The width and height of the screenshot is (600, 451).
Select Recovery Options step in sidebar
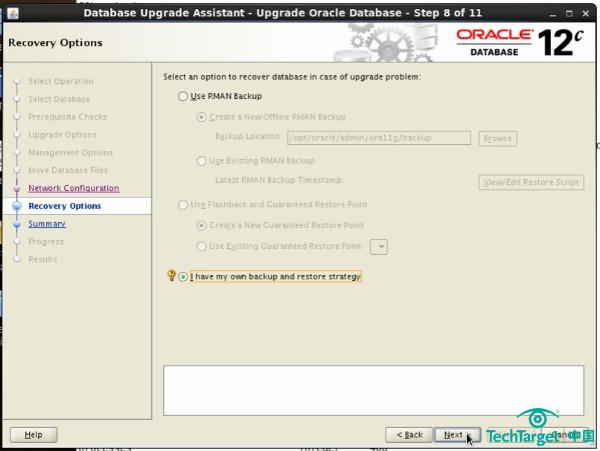tap(65, 206)
